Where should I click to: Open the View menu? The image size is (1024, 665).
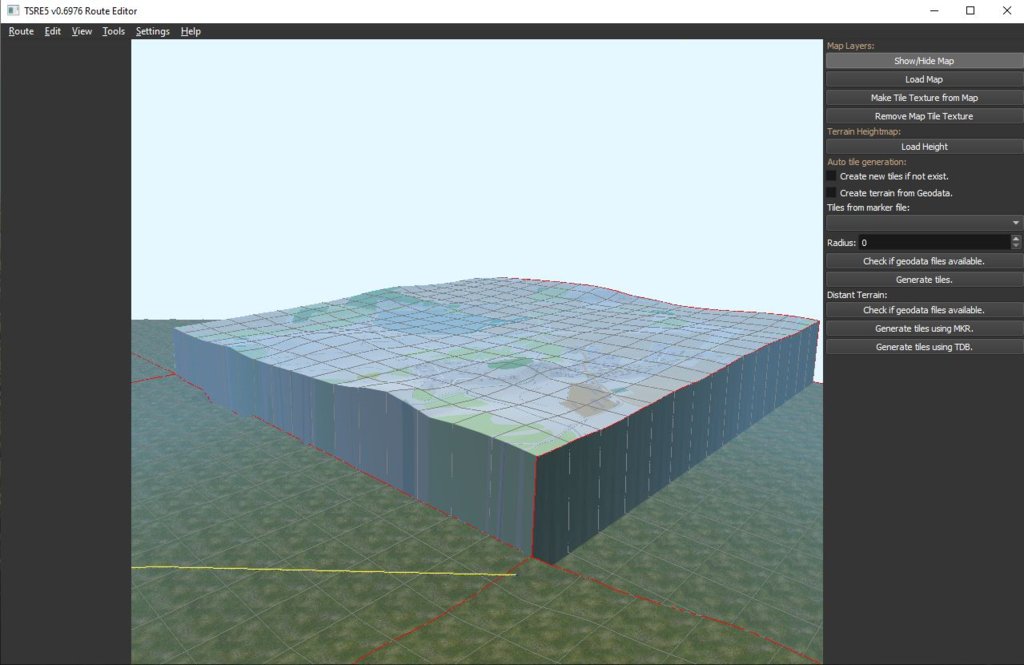click(x=82, y=31)
